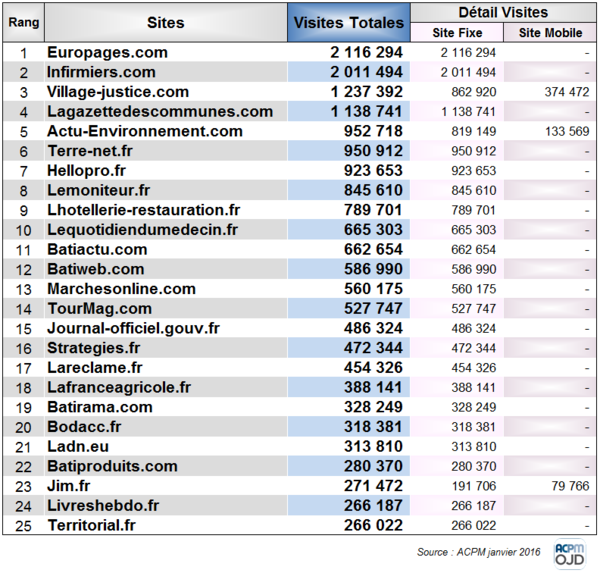This screenshot has width=600, height=573.
Task: Click the bold total 2 011 494
Action: [367, 72]
